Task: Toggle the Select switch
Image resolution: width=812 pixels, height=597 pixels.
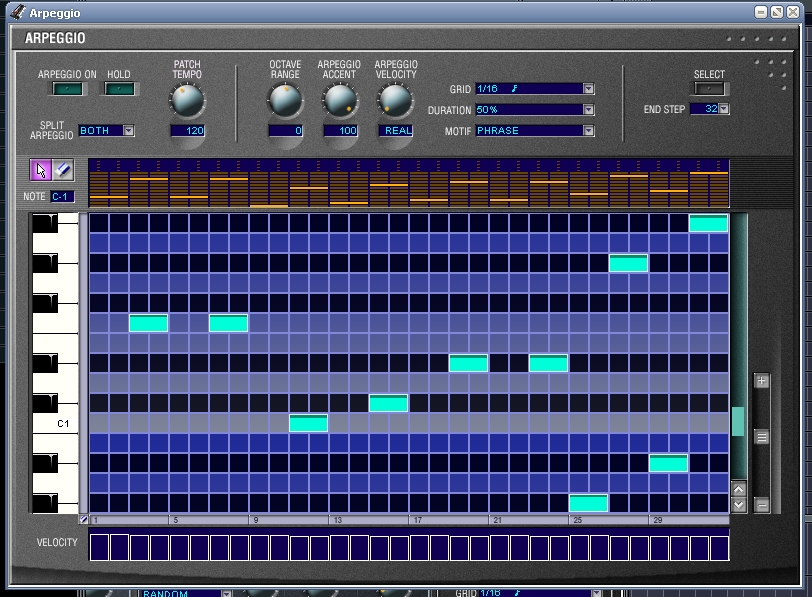Action: [x=709, y=89]
